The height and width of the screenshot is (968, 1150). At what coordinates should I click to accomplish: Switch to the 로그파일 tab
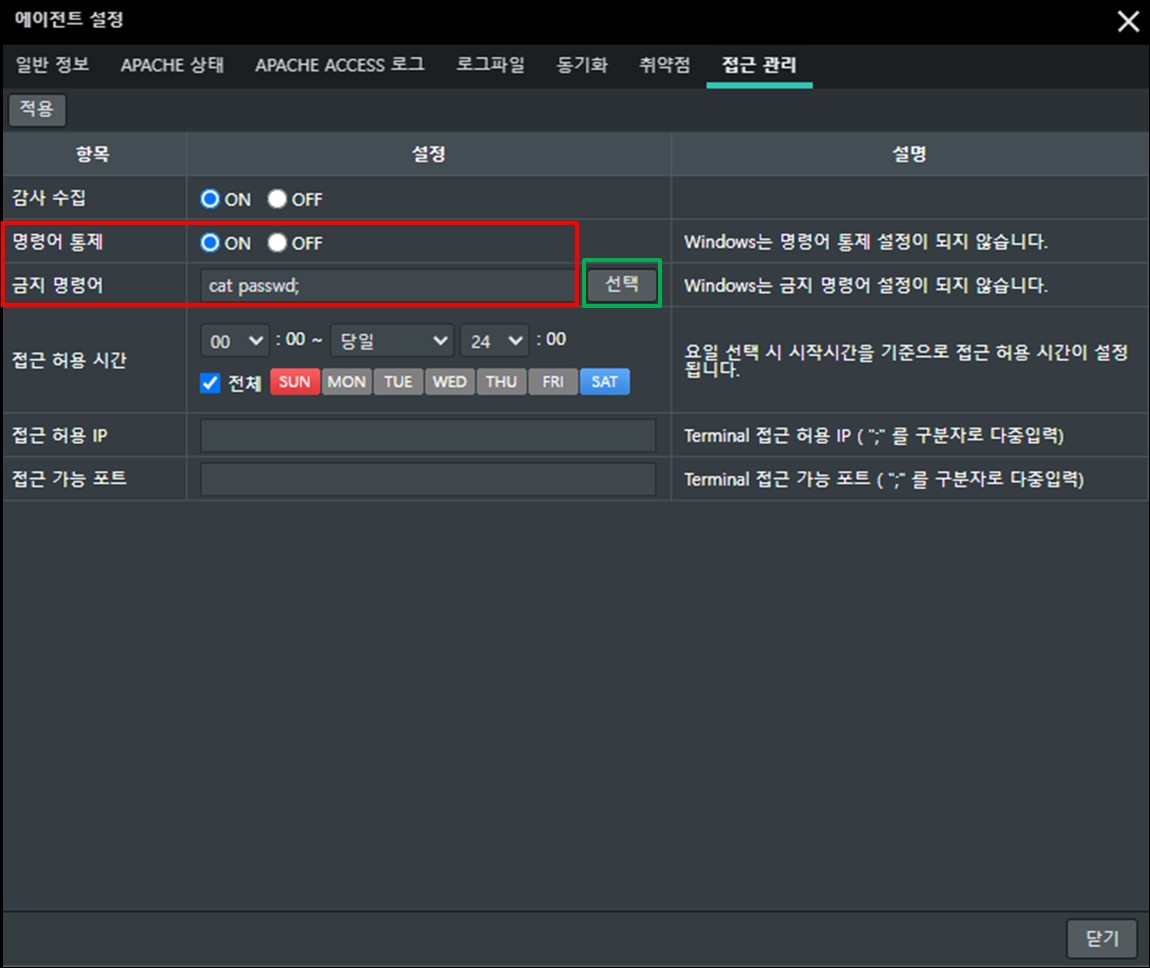490,65
